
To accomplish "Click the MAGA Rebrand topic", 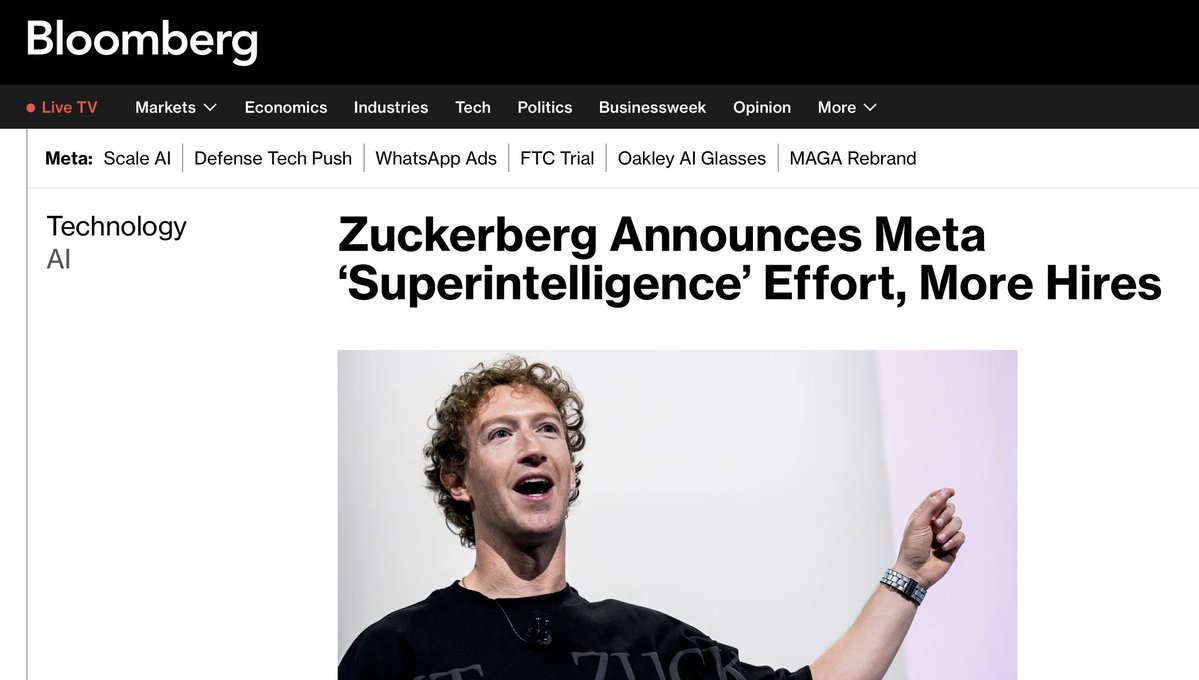I will (x=853, y=158).
